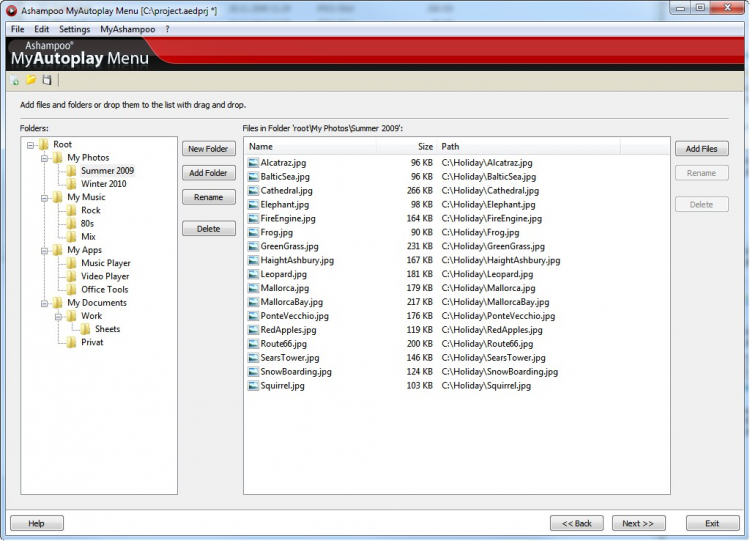Click the Save Project disk toolbar icon
Image resolution: width=750 pixels, height=541 pixels.
(46, 80)
